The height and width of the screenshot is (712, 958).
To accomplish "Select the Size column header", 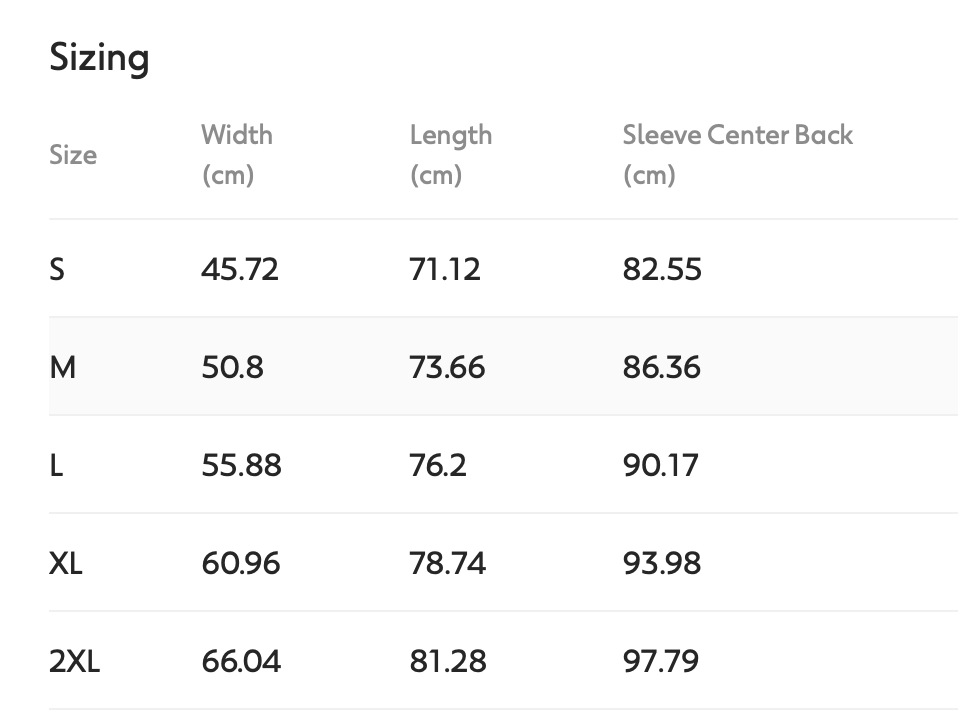I will point(73,155).
